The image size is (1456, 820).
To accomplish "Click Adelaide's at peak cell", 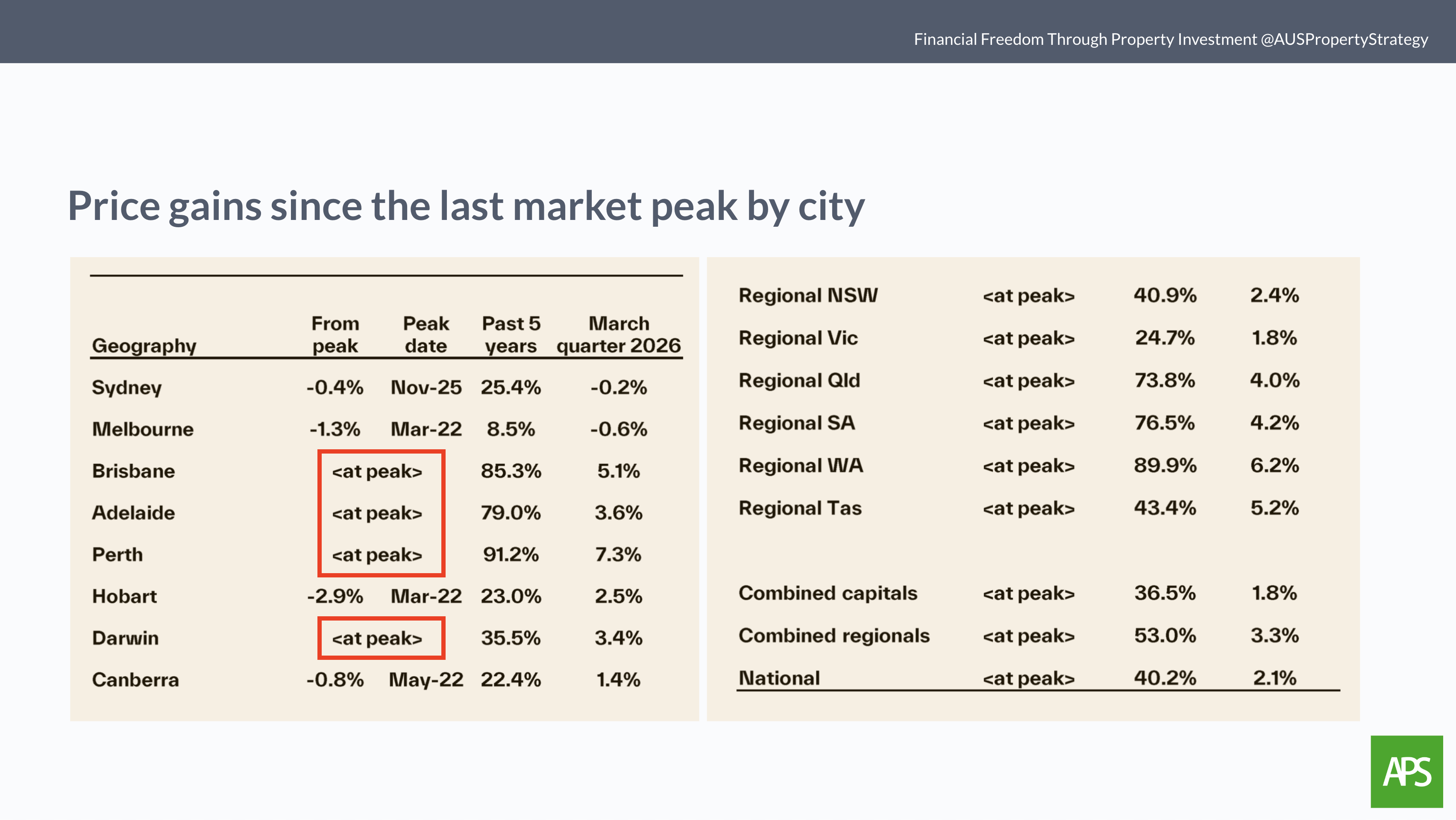I will pyautogui.click(x=377, y=513).
